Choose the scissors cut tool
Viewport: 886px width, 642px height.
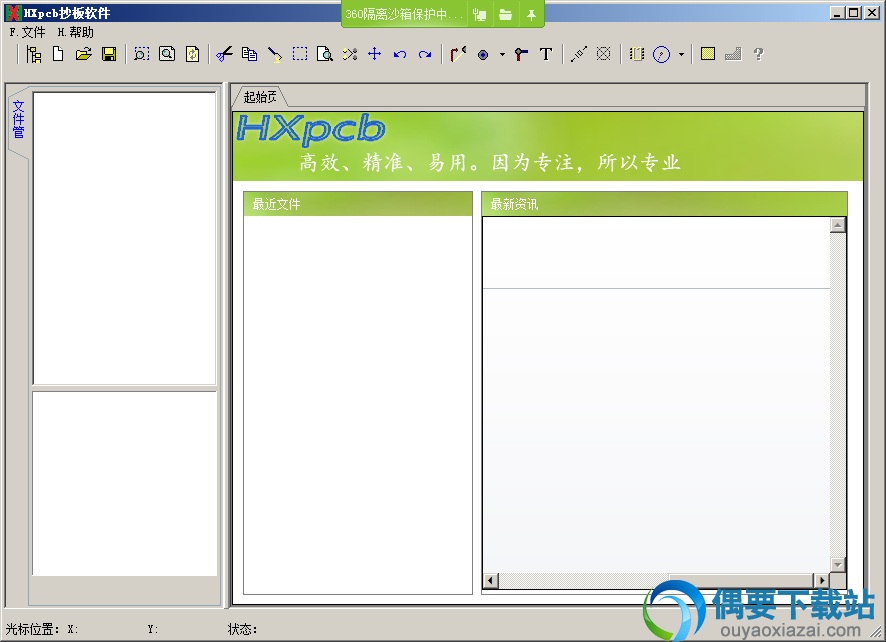coord(224,54)
